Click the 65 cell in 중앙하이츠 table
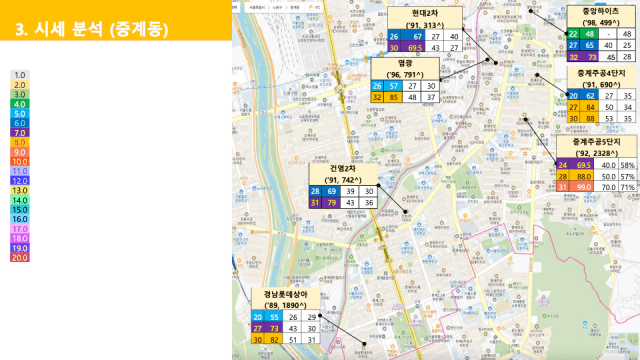 pos(589,45)
